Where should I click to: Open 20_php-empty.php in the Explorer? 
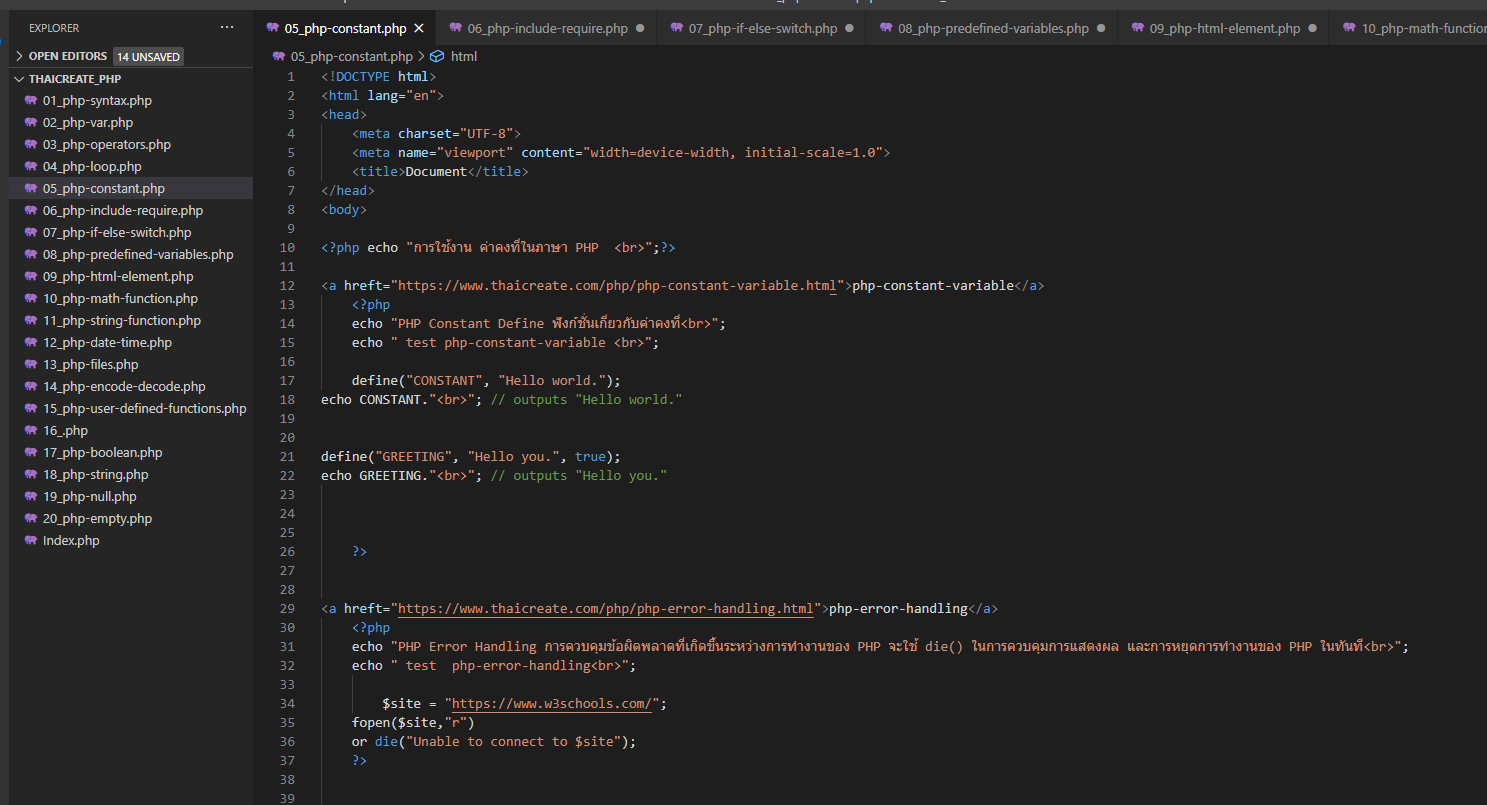(x=97, y=518)
